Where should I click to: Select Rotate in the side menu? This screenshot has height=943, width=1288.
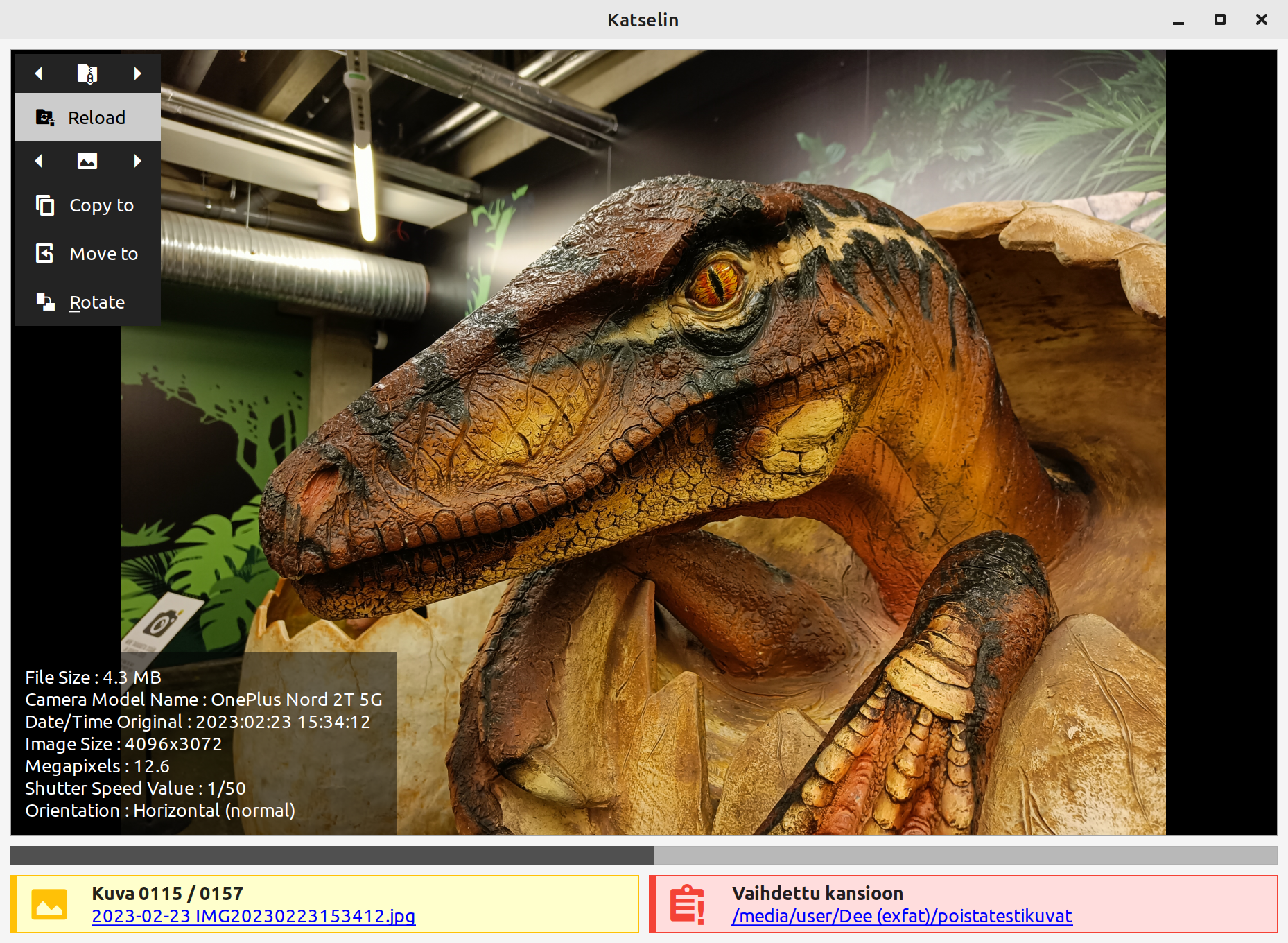pos(88,302)
